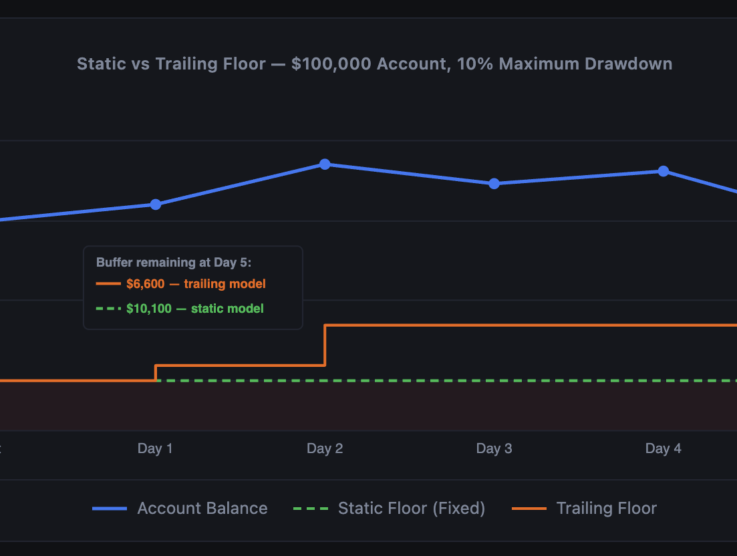
Task: Click the blue line swatch in legend
Action: coord(110,509)
